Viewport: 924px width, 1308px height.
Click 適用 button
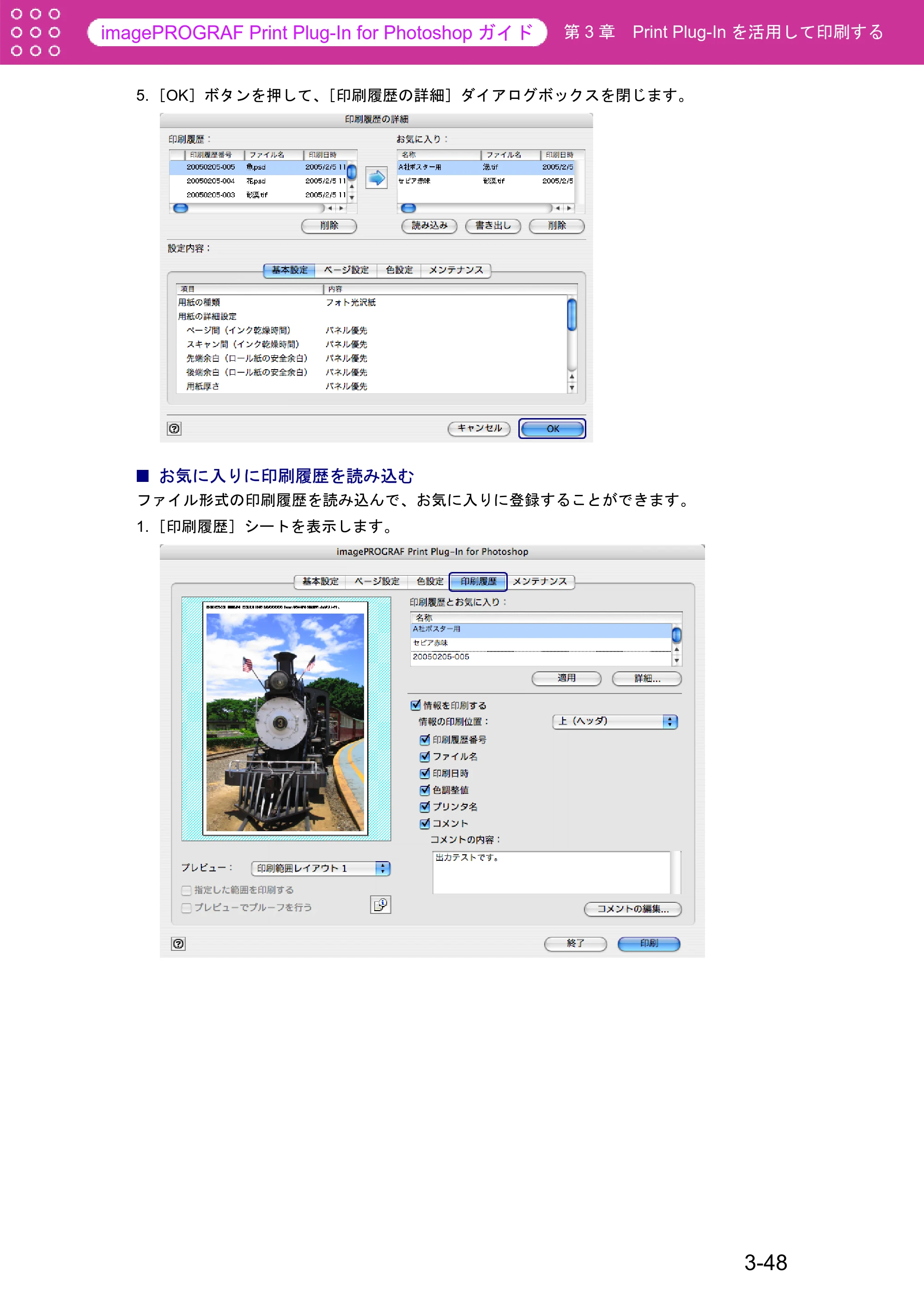567,678
